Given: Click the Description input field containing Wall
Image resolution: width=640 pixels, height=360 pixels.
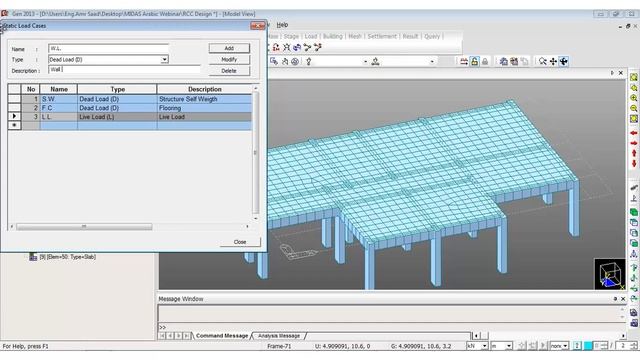Looking at the screenshot, I should pyautogui.click(x=124, y=70).
